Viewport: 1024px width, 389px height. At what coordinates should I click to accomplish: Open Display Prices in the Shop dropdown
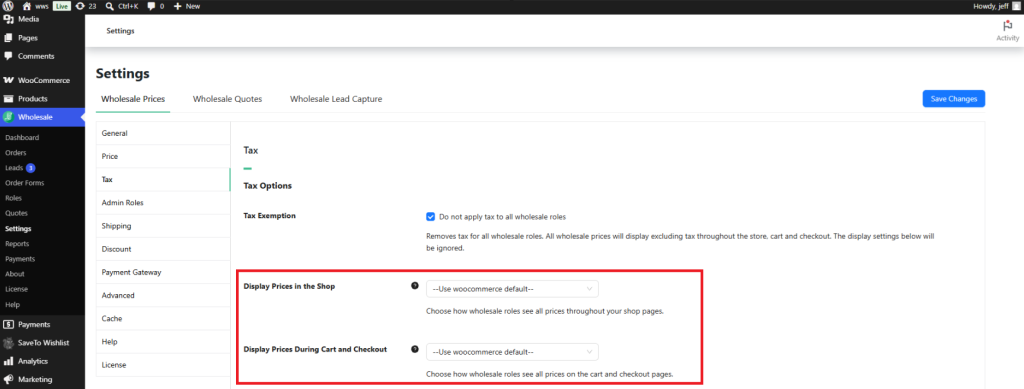512,288
